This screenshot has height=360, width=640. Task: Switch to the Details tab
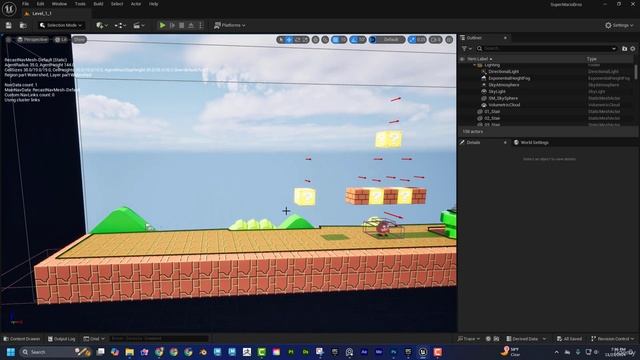(x=473, y=142)
